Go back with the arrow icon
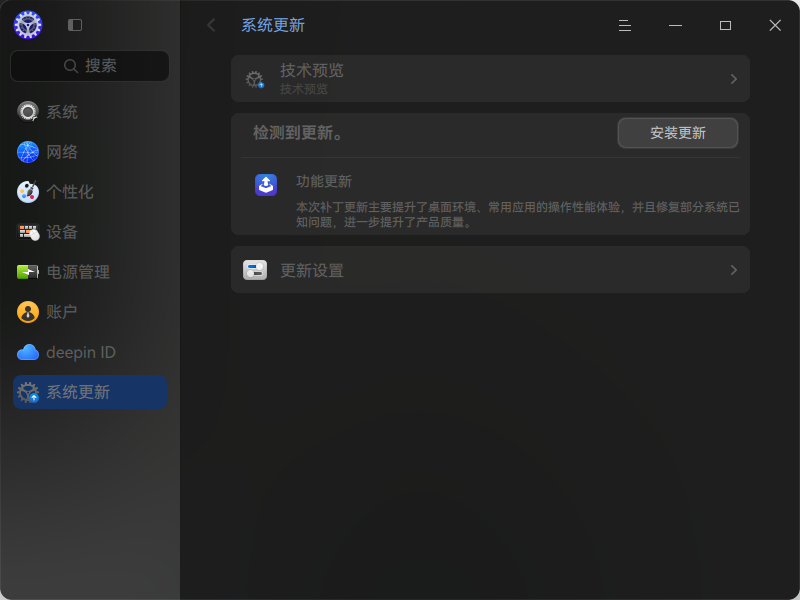 (211, 25)
